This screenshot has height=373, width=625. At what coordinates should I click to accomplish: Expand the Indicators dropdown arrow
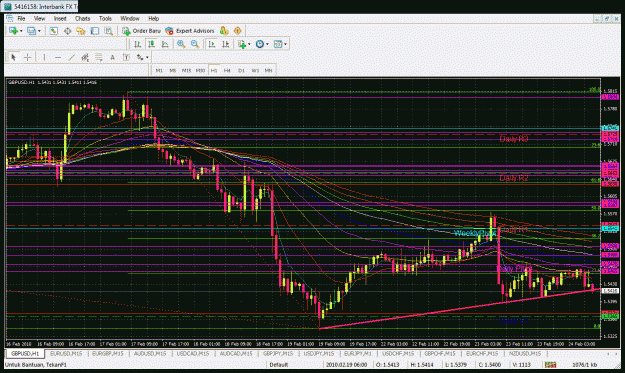pos(249,44)
